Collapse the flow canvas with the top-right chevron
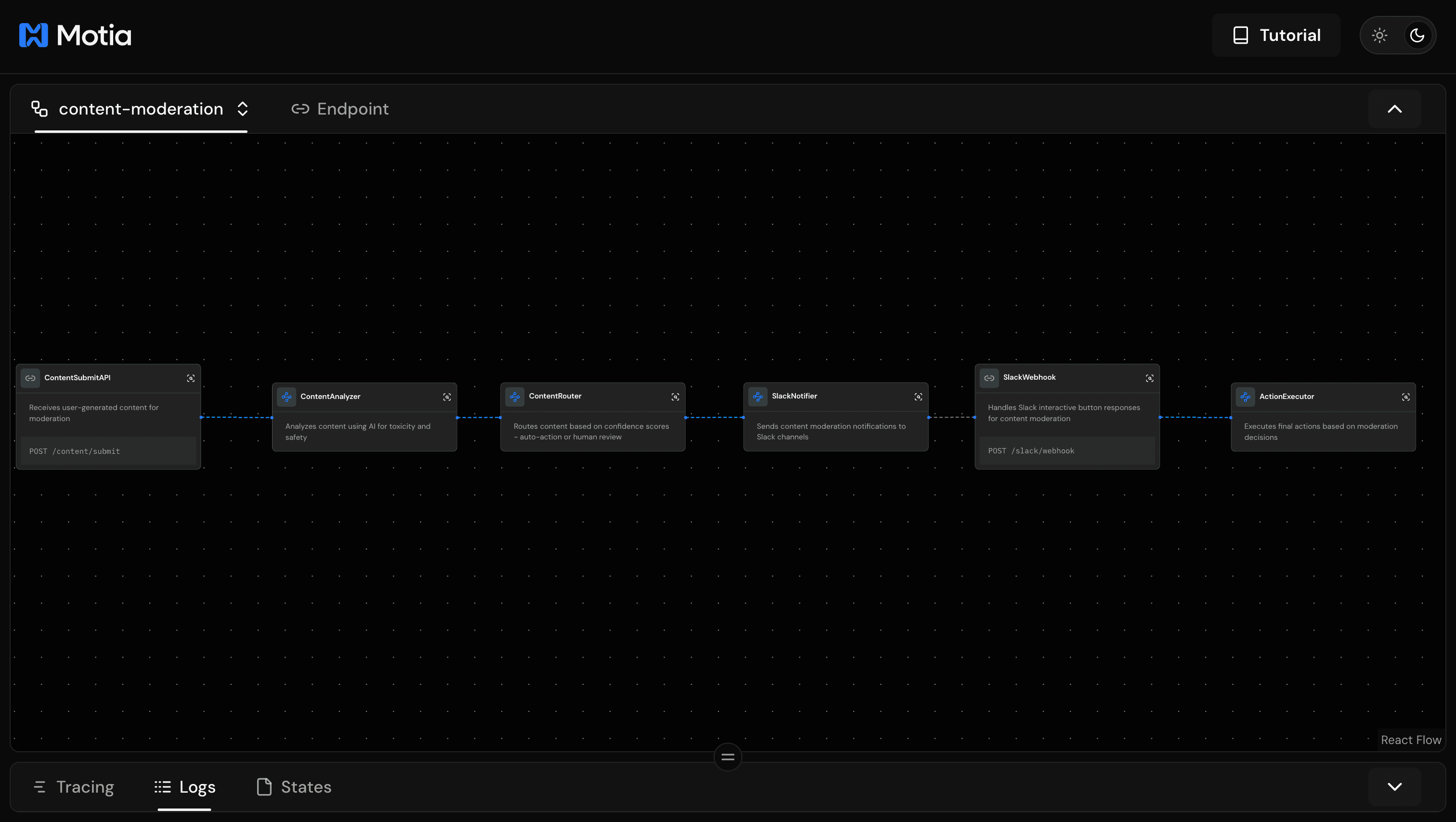Image resolution: width=1456 pixels, height=822 pixels. point(1394,108)
